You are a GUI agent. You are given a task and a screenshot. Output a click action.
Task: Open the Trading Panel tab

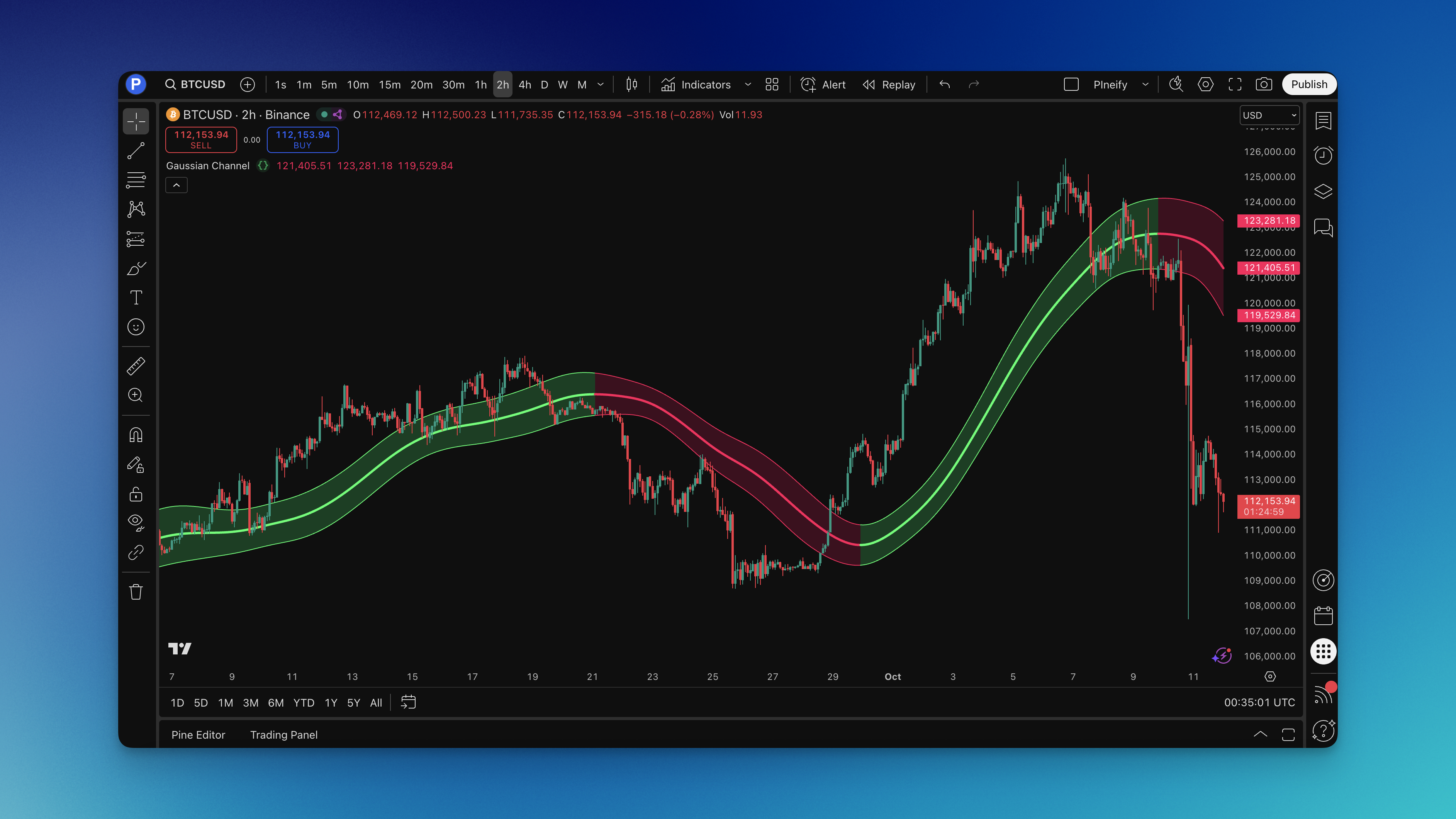pyautogui.click(x=284, y=735)
